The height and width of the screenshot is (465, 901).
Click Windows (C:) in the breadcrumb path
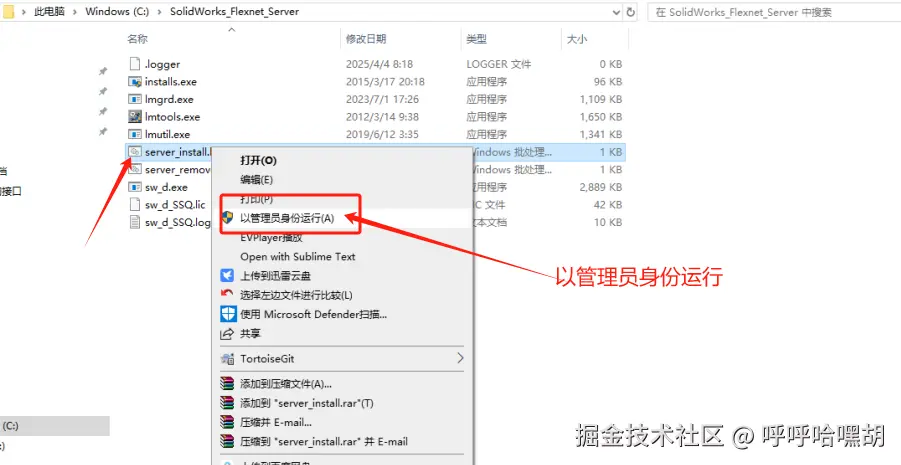point(117,11)
